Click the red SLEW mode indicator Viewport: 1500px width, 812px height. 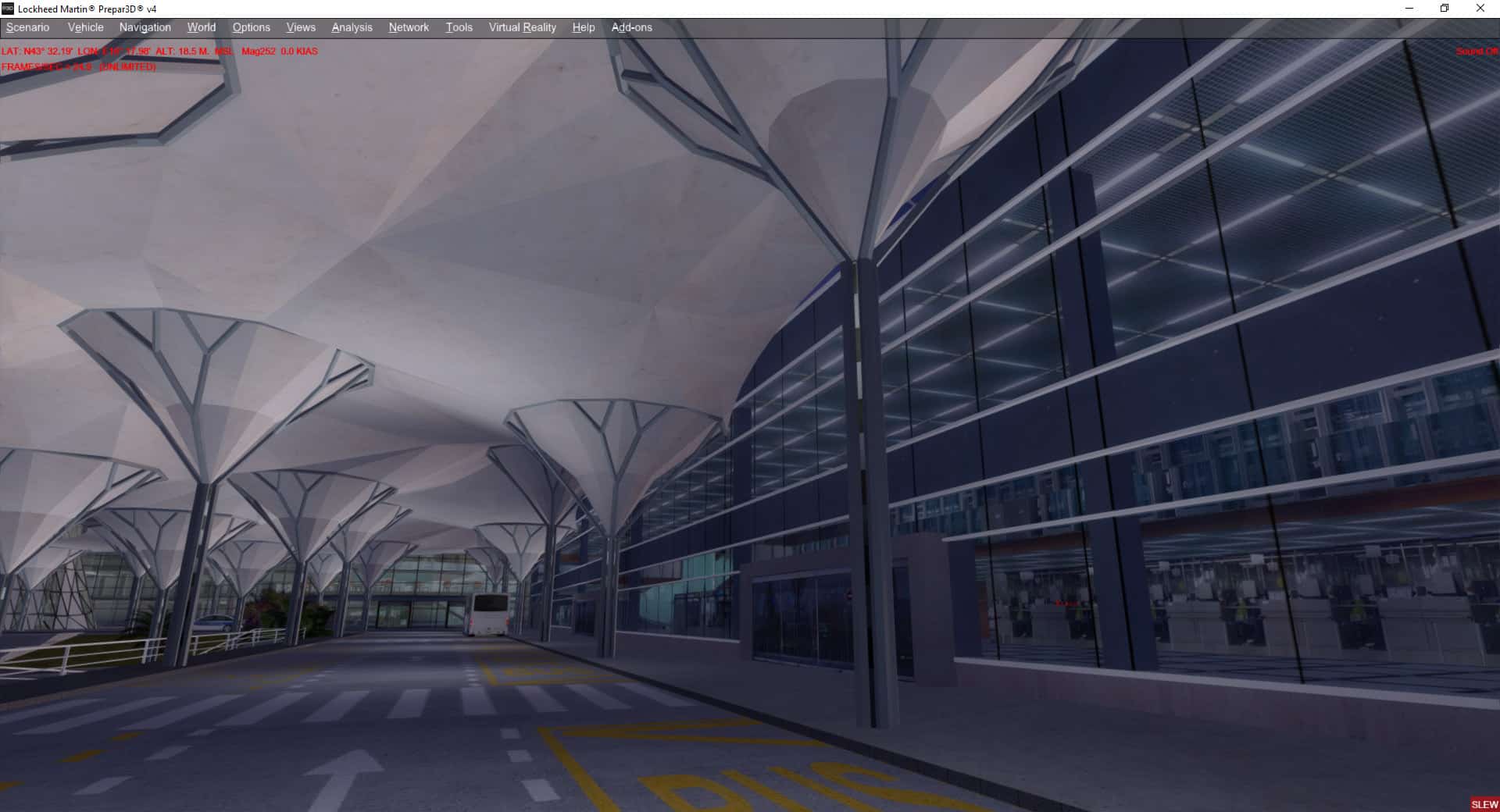coord(1484,804)
